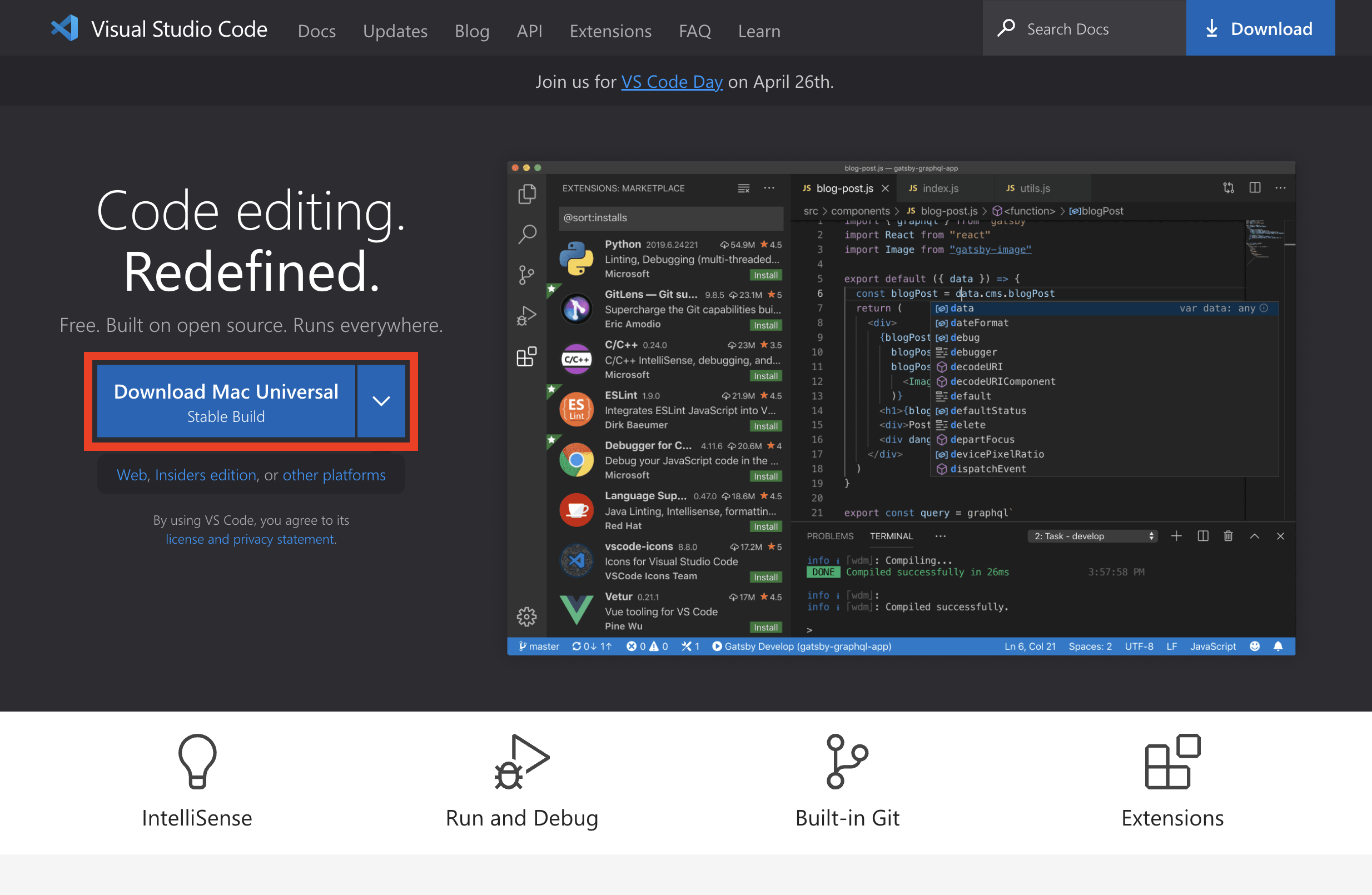Expand the terminal panel dropdown arrow
Image resolution: width=1372 pixels, height=895 pixels.
[1150, 537]
